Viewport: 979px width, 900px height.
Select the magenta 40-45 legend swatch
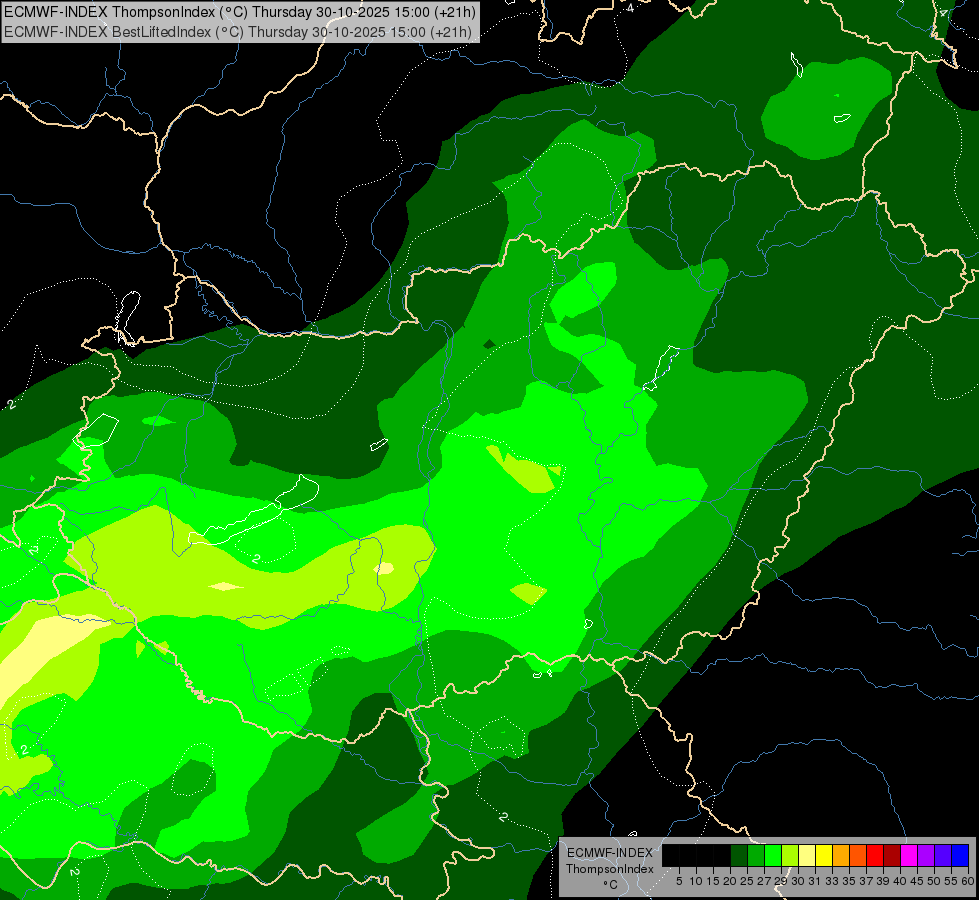coord(909,855)
